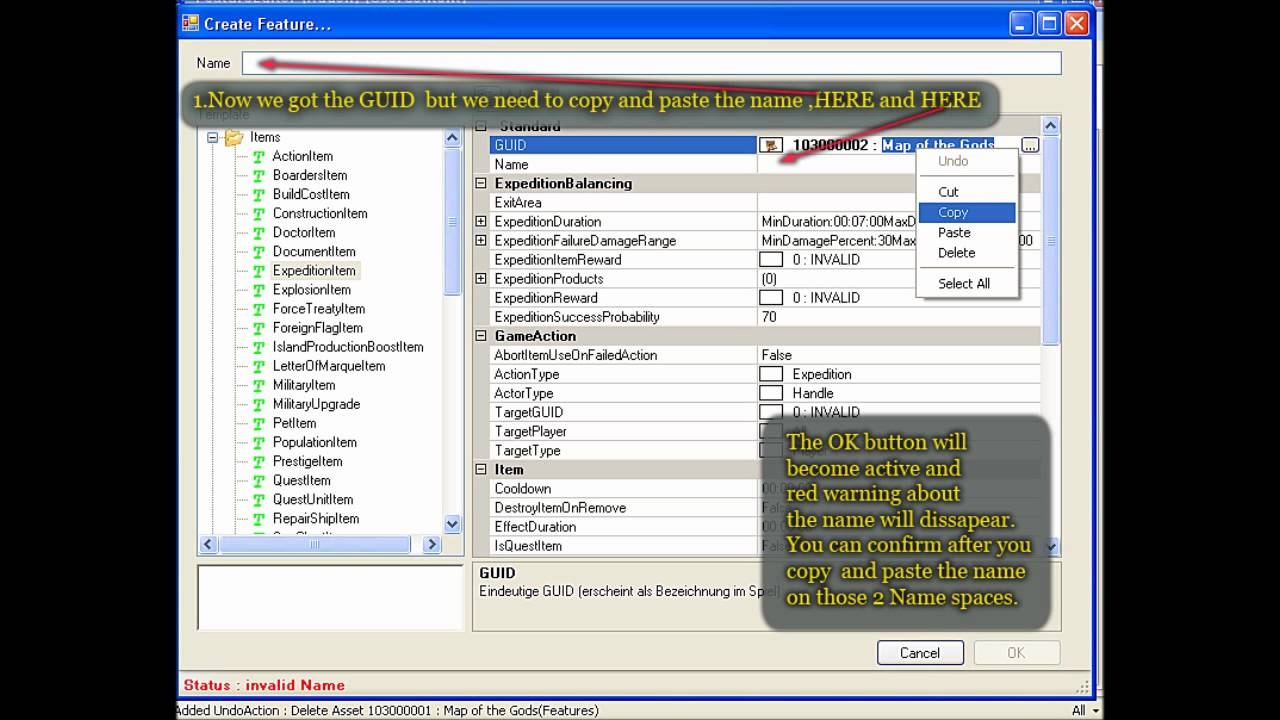Collapse the Items tree folder

[x=212, y=137]
